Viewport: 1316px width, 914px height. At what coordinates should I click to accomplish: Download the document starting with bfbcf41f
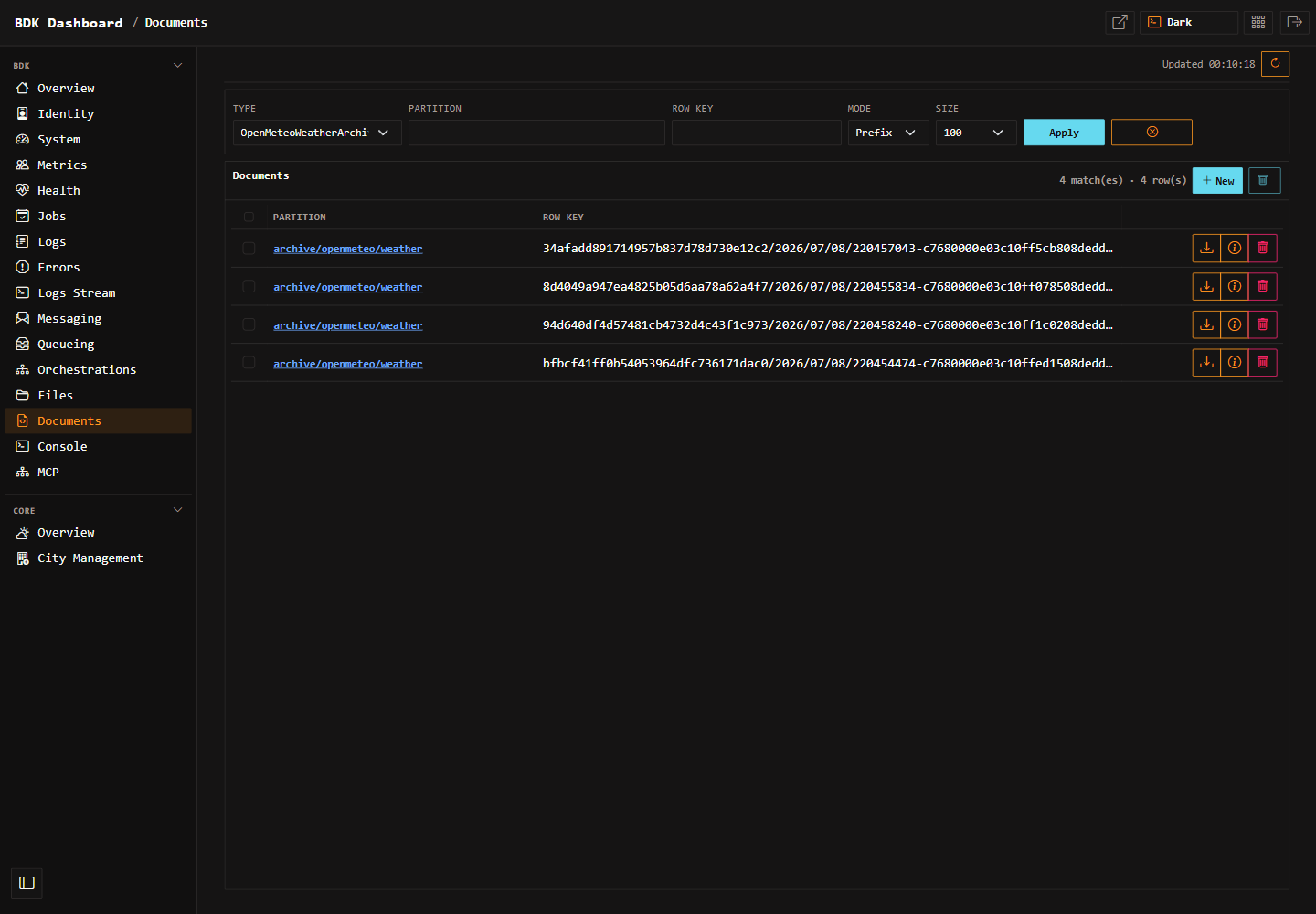coord(1206,363)
